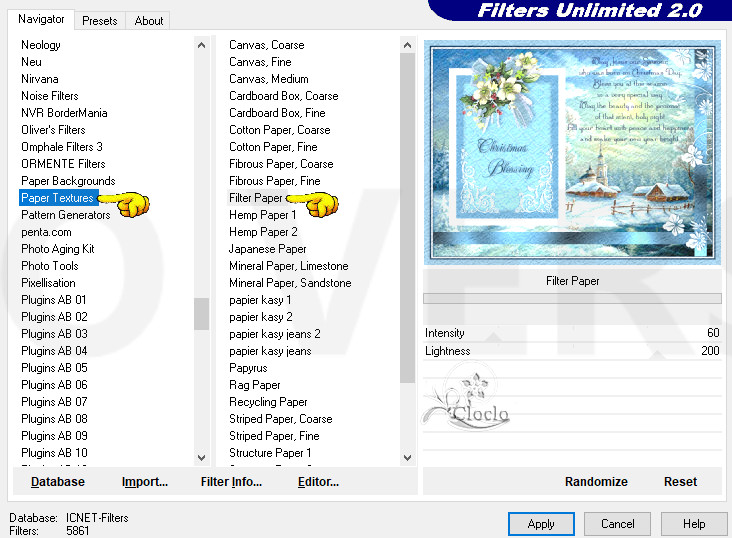Select Photo Aging Kit category
This screenshot has width=732, height=538.
click(x=58, y=249)
